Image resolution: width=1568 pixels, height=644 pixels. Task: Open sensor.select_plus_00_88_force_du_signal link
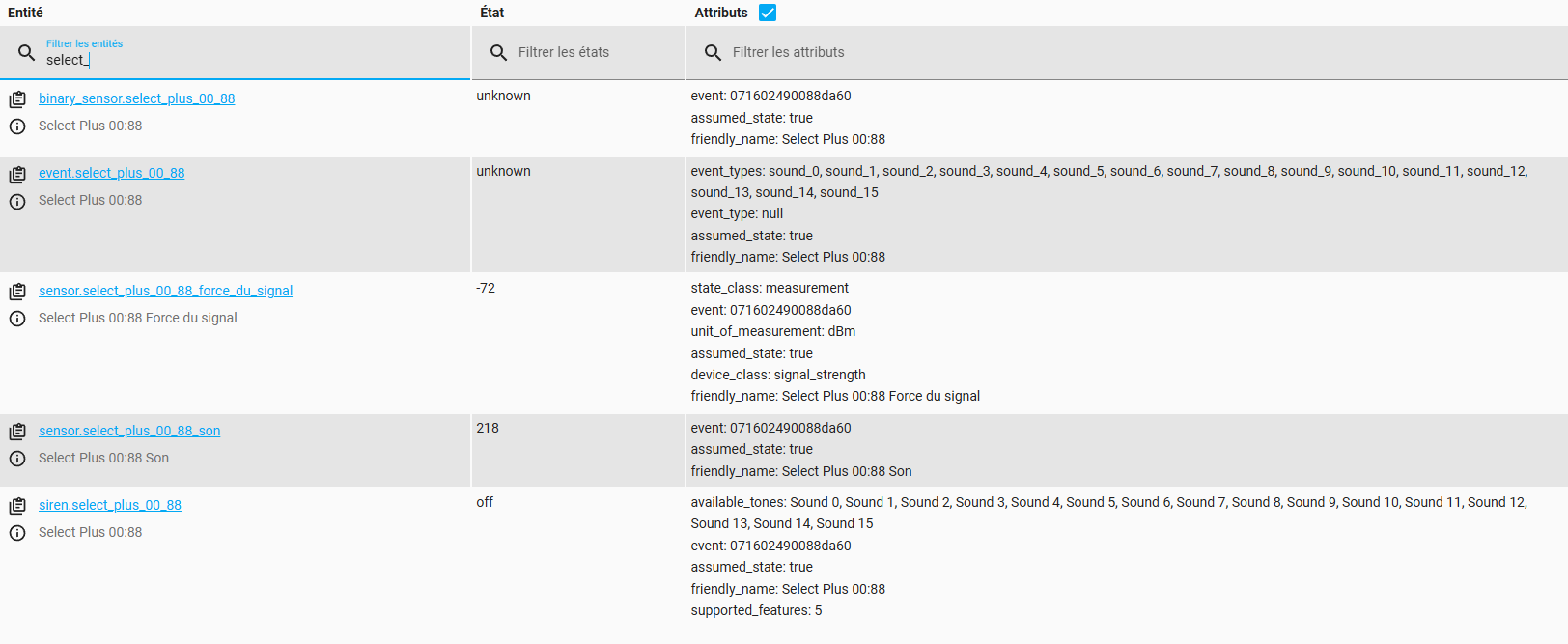[165, 291]
